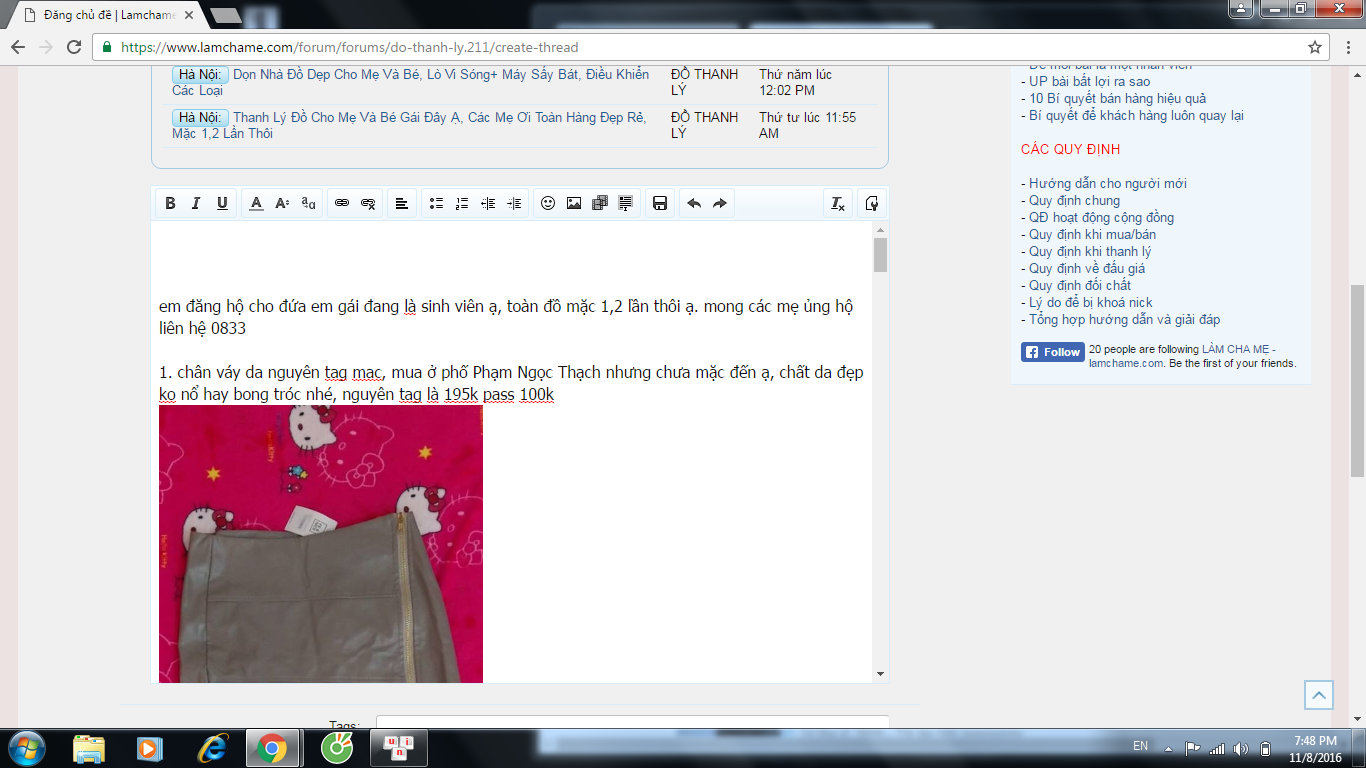This screenshot has width=1366, height=768.
Task: Click the Facebook Follow button
Action: click(x=1053, y=352)
